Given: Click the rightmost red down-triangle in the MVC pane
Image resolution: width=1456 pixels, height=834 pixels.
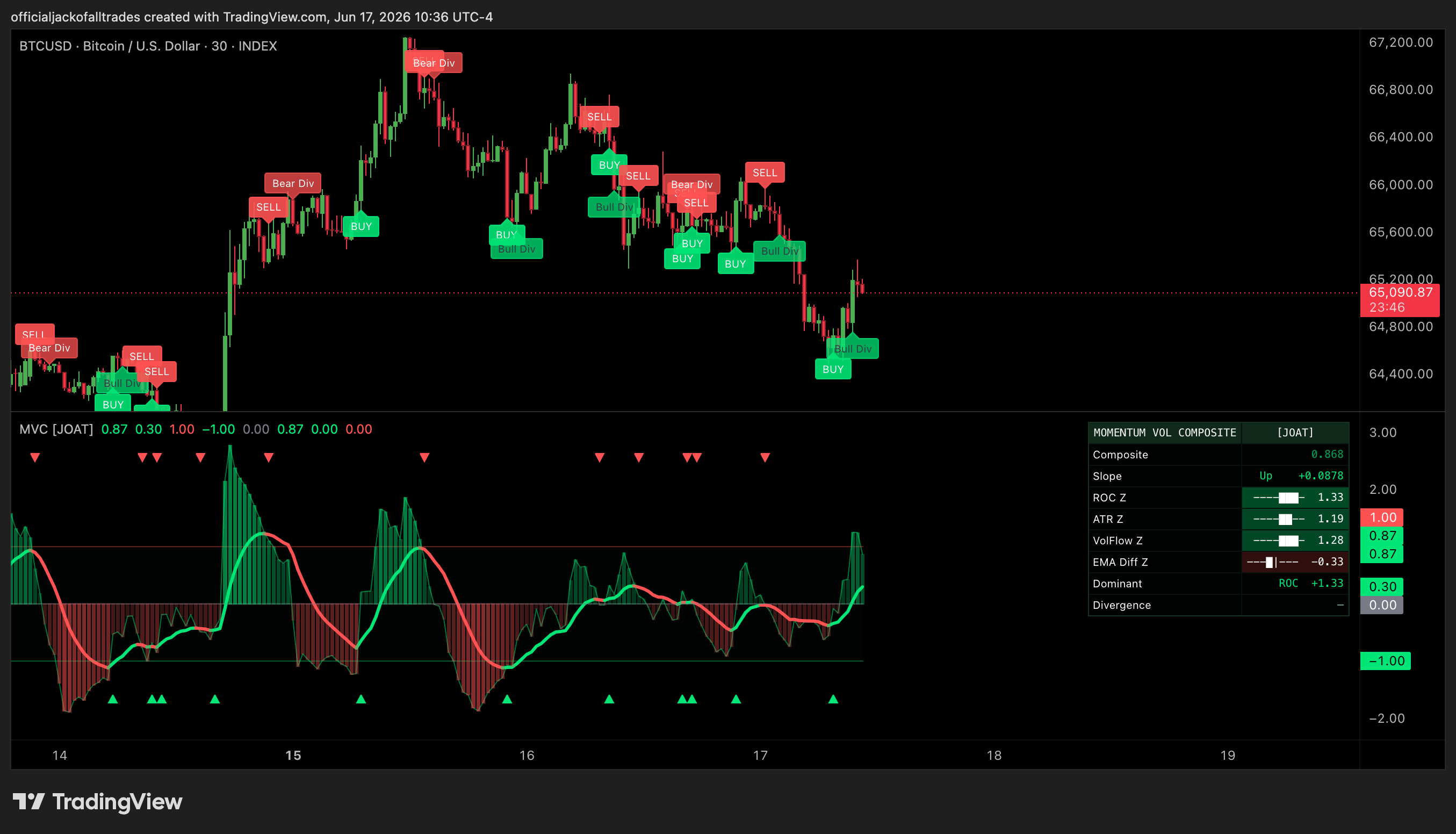Looking at the screenshot, I should coord(765,457).
